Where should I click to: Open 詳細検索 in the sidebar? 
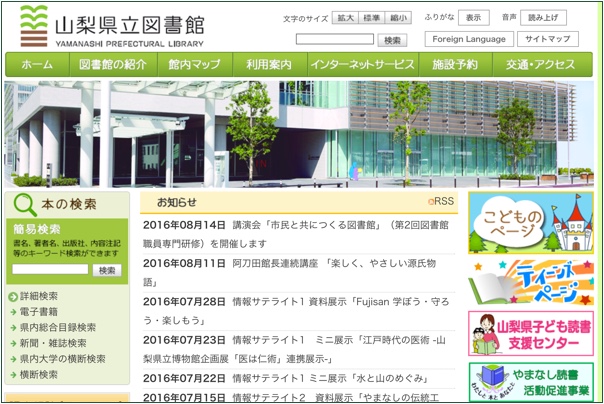click(38, 296)
